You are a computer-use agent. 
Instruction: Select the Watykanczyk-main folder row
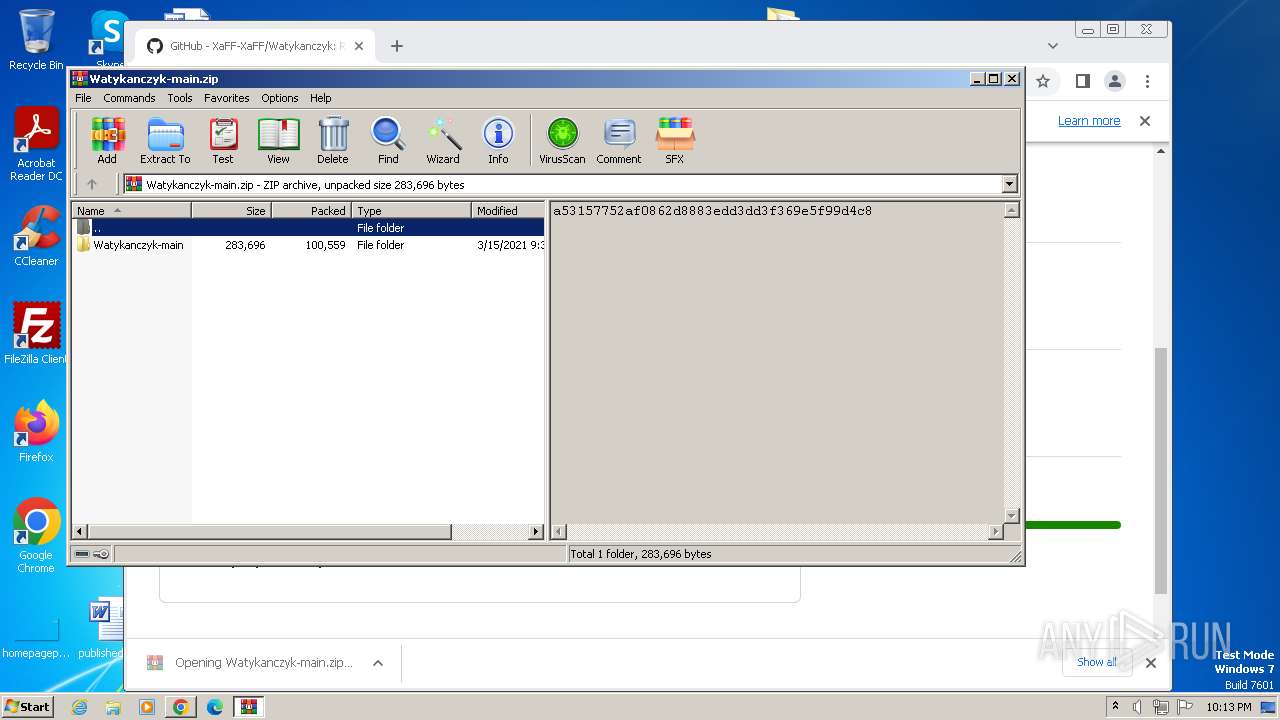(308, 245)
